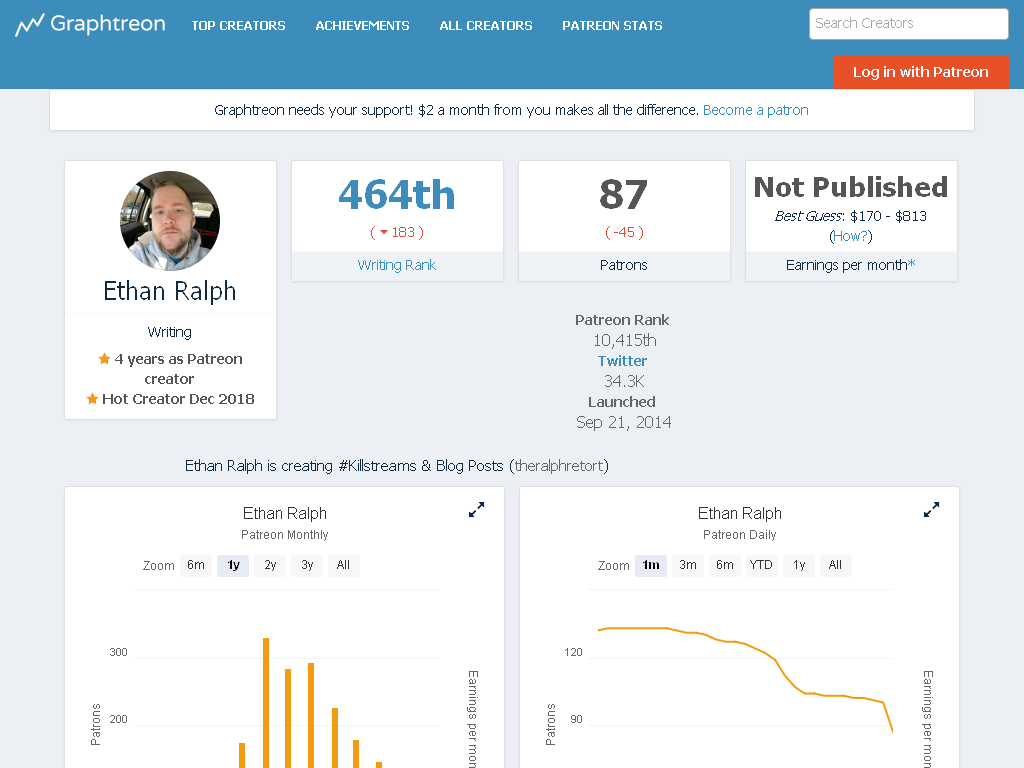The width and height of the screenshot is (1024, 768).
Task: Expand the Patreon Monthly chart fullscreen
Action: (477, 510)
